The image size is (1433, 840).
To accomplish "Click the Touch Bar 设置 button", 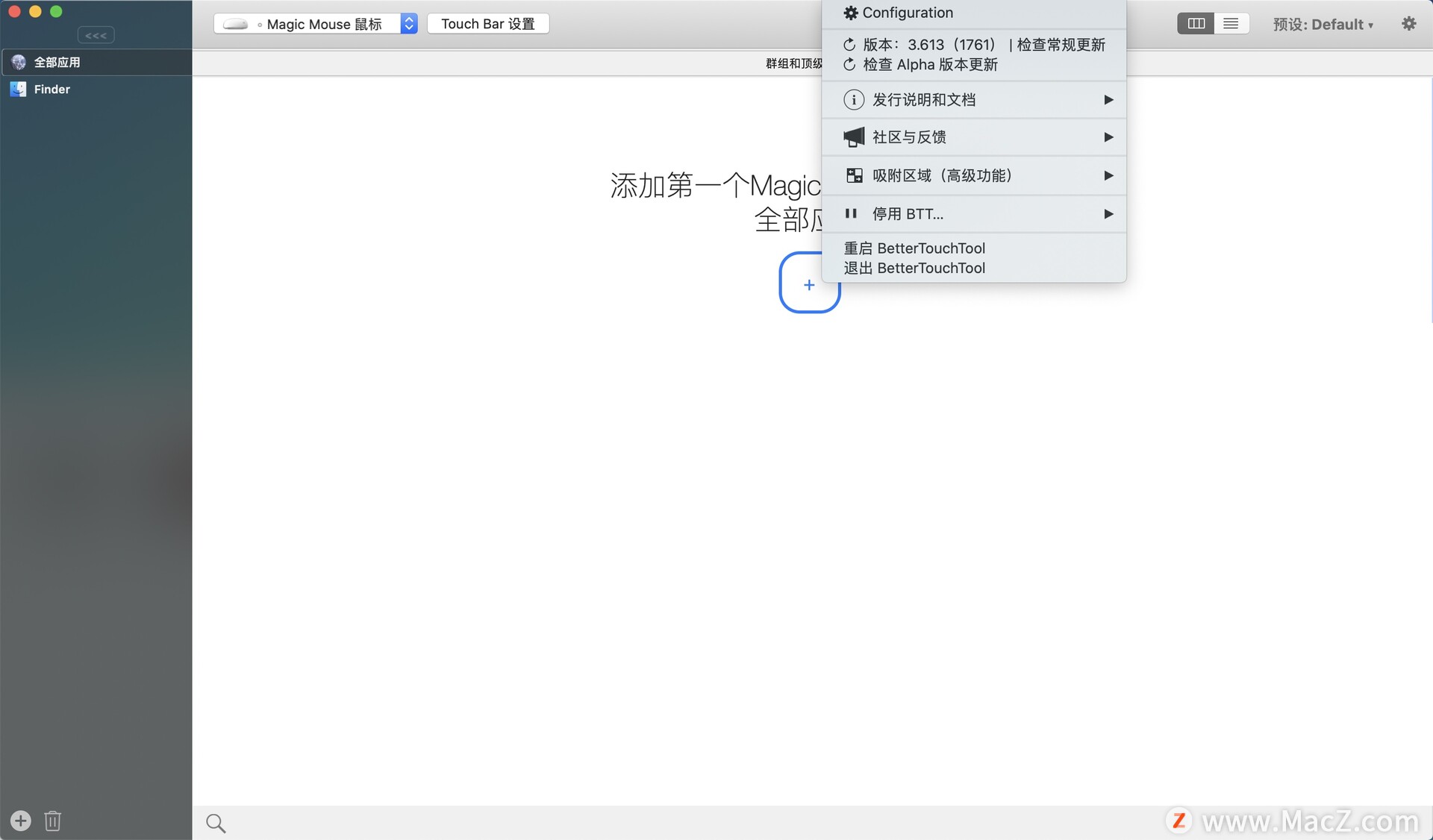I will point(488,24).
